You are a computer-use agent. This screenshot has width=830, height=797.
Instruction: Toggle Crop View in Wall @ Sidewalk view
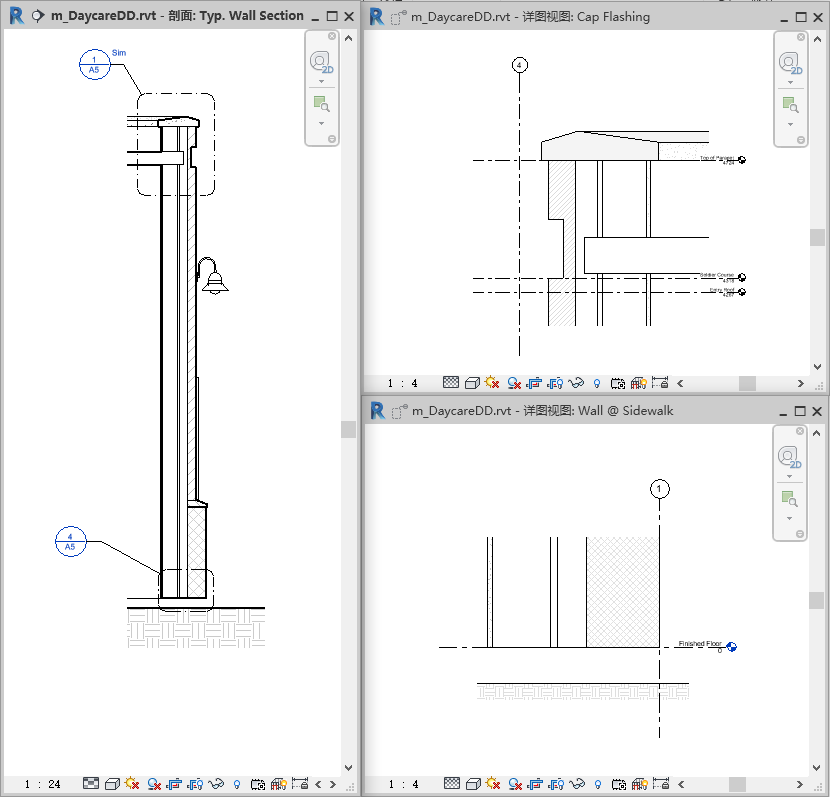(535, 784)
